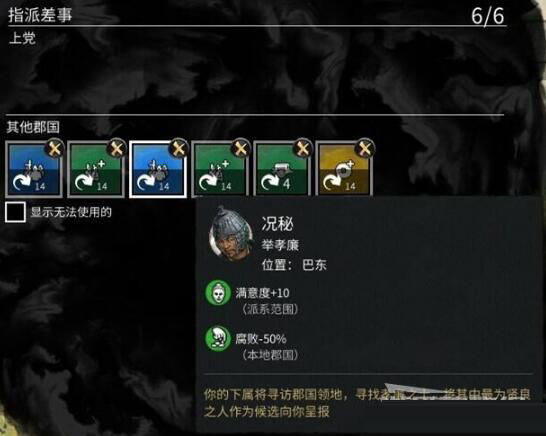Click the green 满意度+10 effect icon
Image resolution: width=546 pixels, height=436 pixels.
218,293
